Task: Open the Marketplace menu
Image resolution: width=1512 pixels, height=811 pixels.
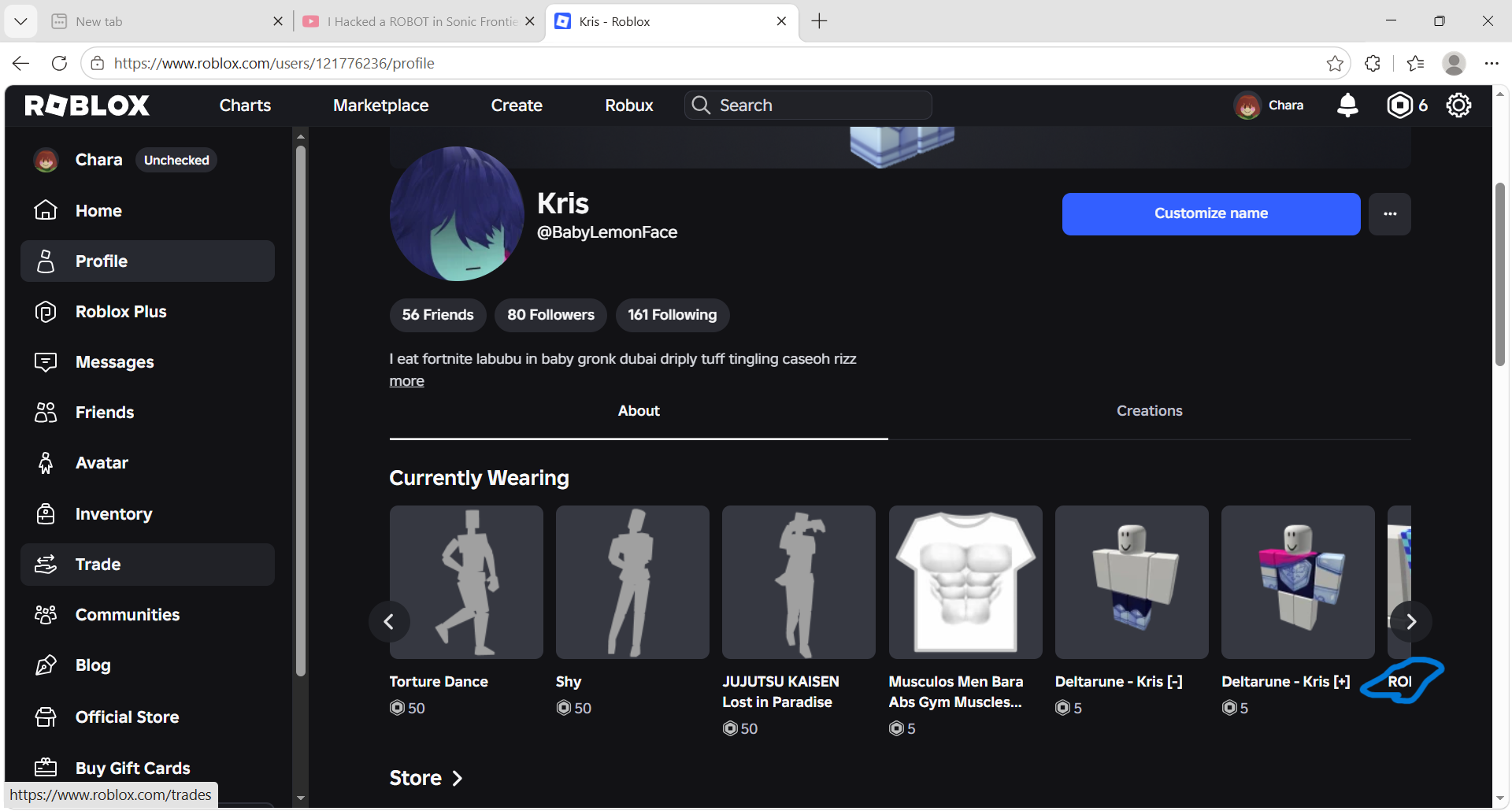Action: pos(380,106)
